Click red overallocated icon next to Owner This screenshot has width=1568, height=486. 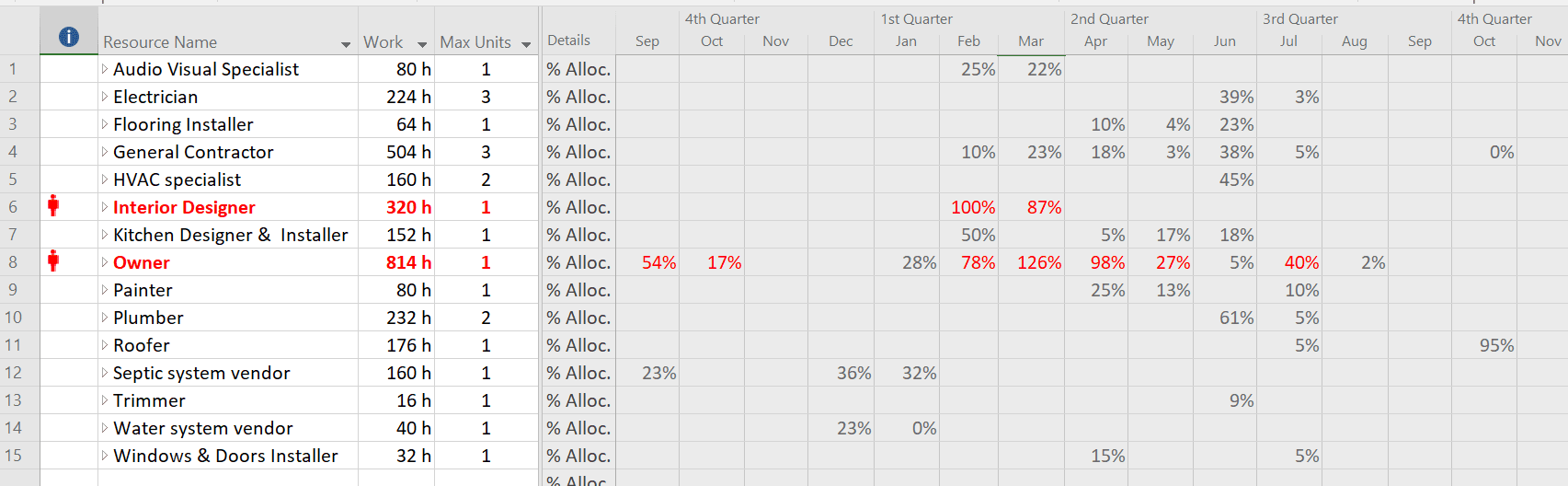(x=53, y=261)
